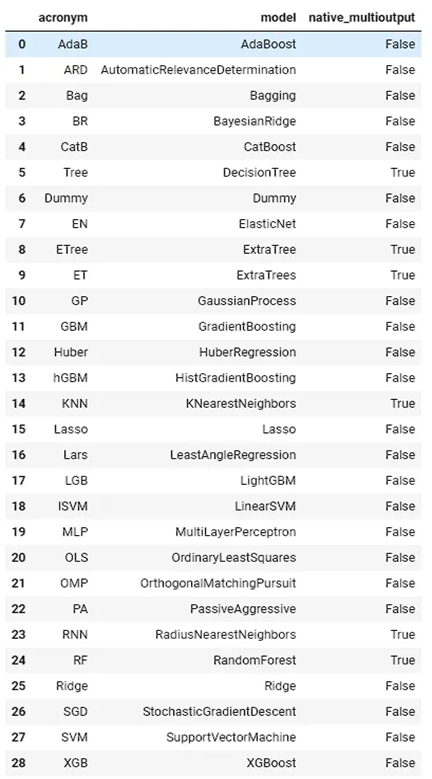Click row index 10
This screenshot has width=432, height=779.
(x=18, y=301)
